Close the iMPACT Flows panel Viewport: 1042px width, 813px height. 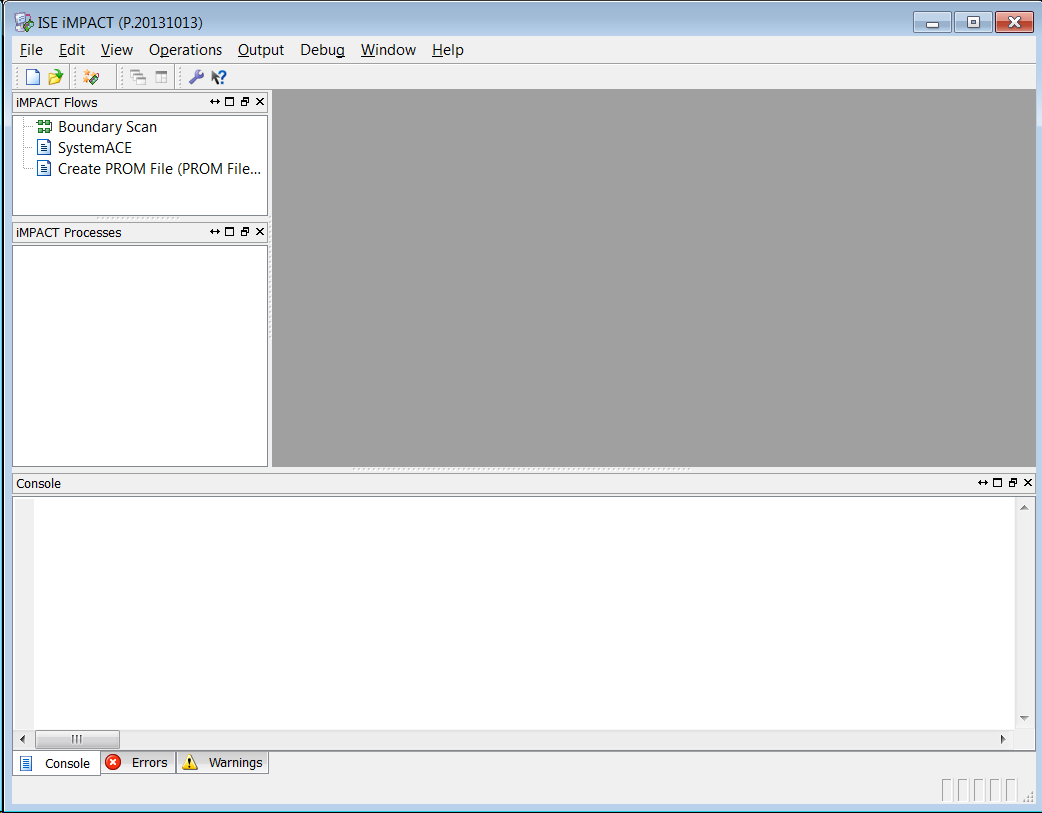coord(260,102)
